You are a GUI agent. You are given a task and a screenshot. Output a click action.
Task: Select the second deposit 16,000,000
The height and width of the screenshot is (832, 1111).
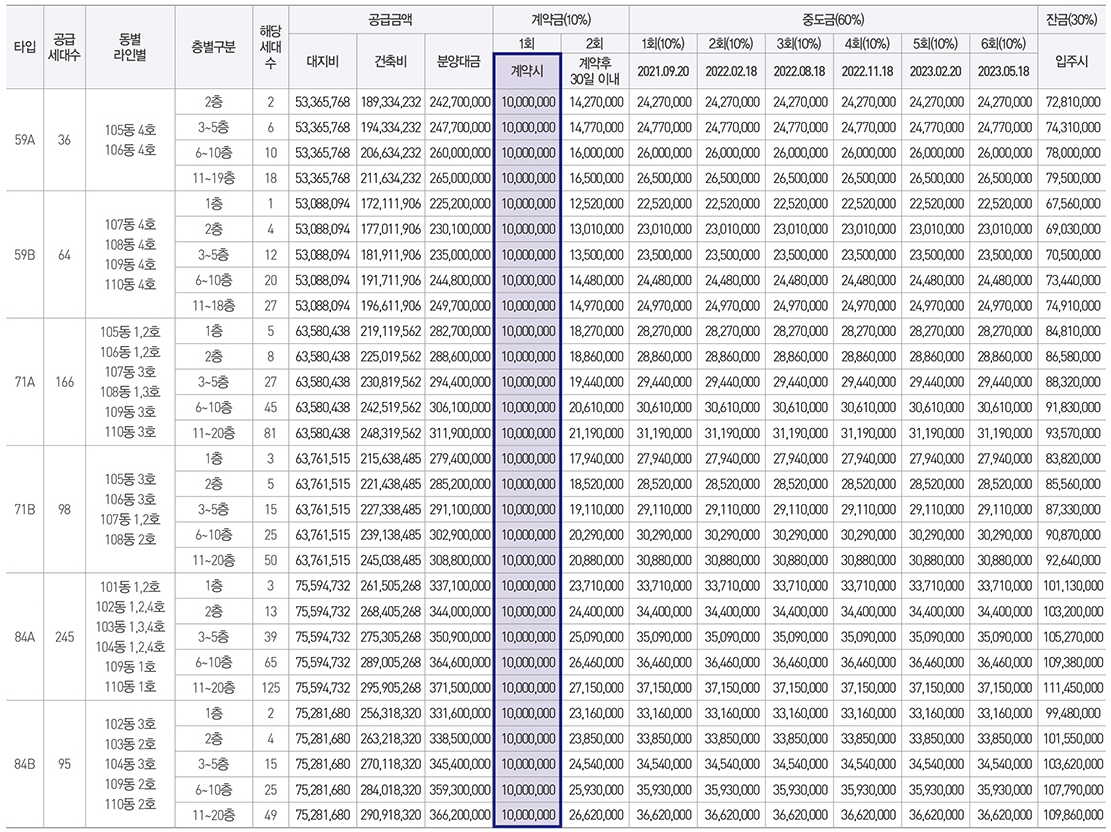(x=596, y=153)
